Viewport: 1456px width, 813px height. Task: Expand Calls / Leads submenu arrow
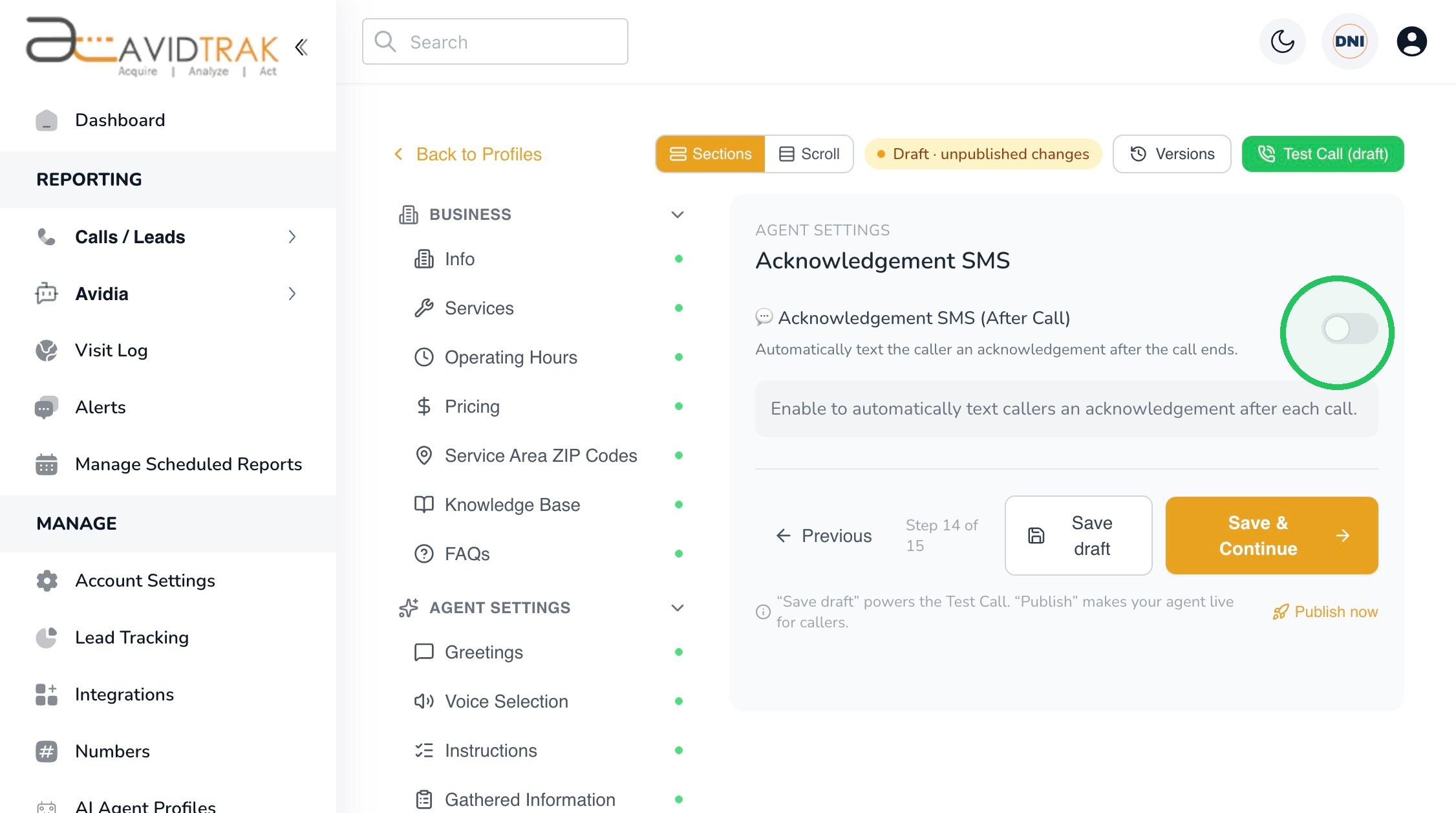click(x=292, y=237)
